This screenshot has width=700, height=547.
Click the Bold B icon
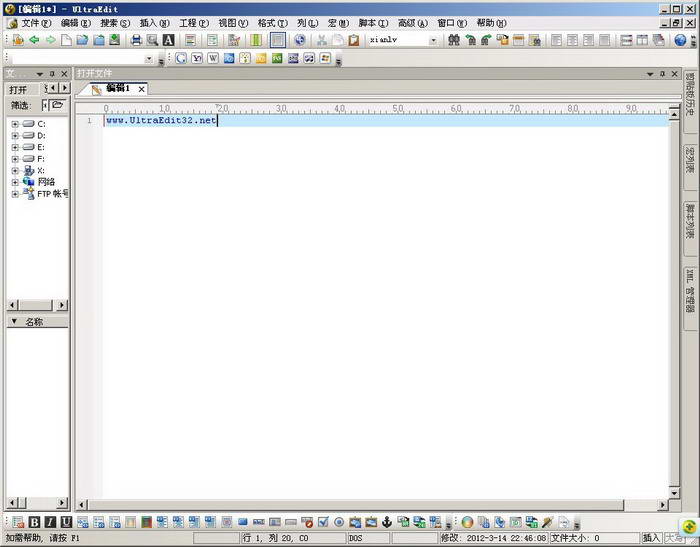point(34,522)
